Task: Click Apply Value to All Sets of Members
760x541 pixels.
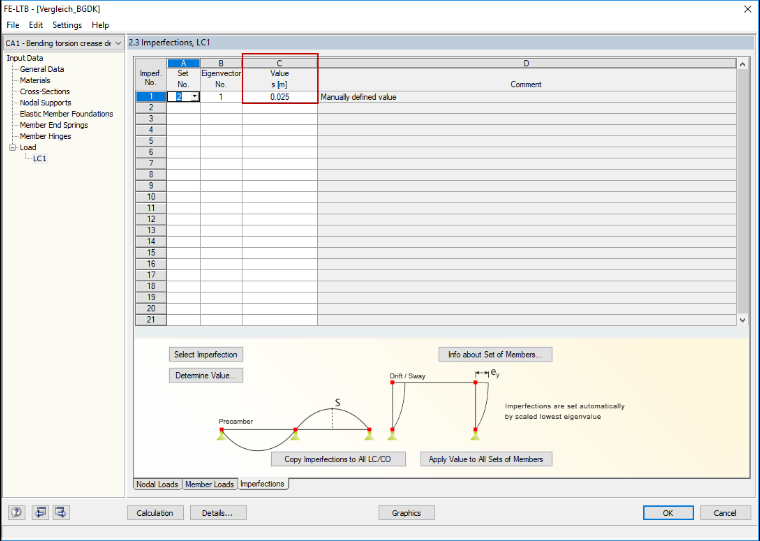Action: [486, 459]
